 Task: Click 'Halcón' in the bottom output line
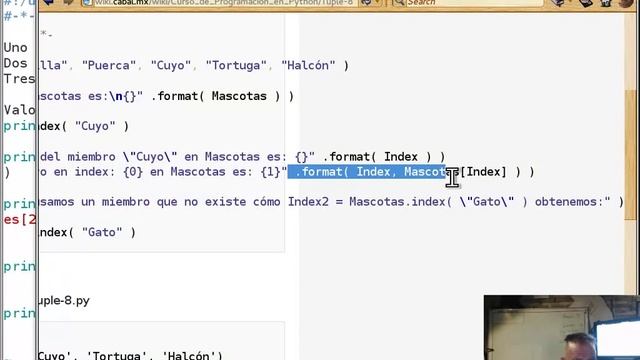click(x=189, y=356)
